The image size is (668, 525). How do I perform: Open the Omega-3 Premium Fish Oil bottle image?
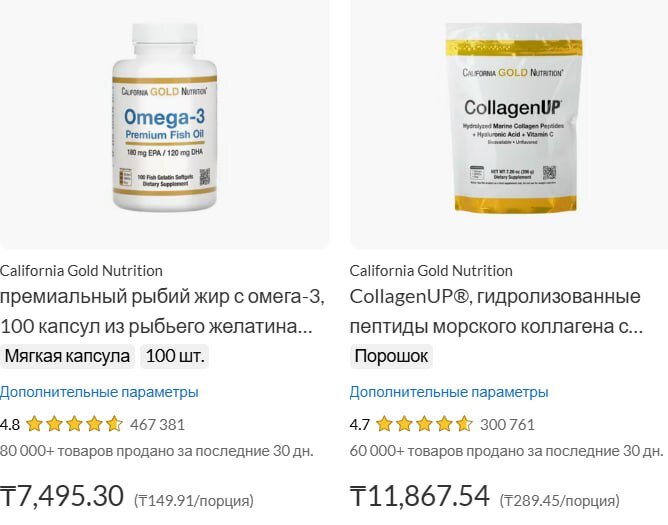click(x=164, y=117)
